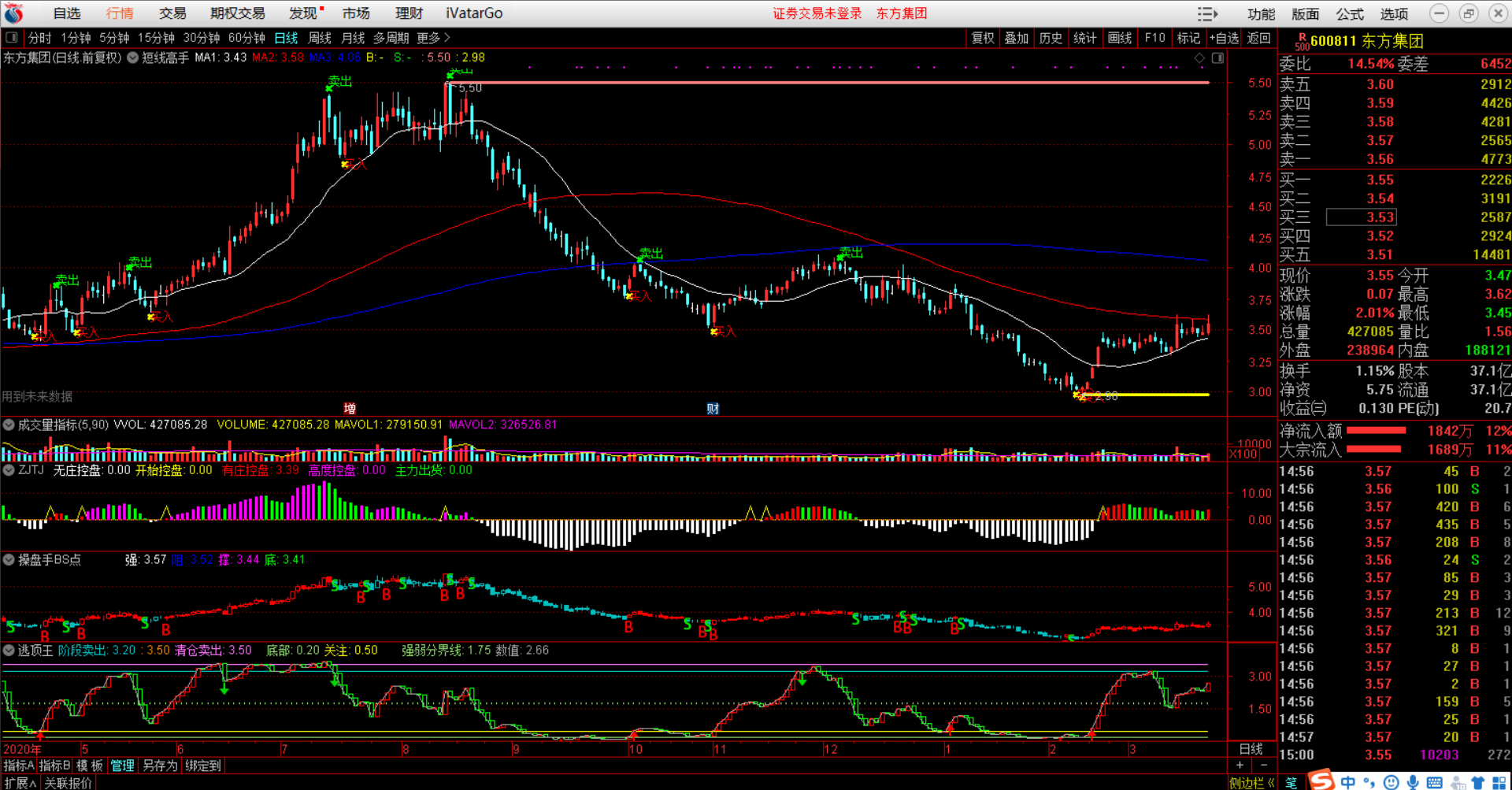Viewport: 1512px width, 790px height.
Task: Click the Sogou microphone voice input icon
Action: 1414,782
